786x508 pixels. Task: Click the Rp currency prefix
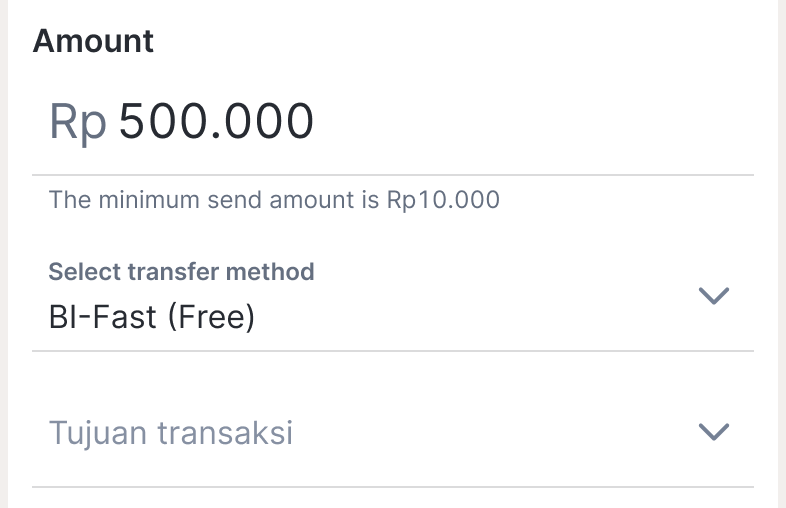(x=78, y=123)
